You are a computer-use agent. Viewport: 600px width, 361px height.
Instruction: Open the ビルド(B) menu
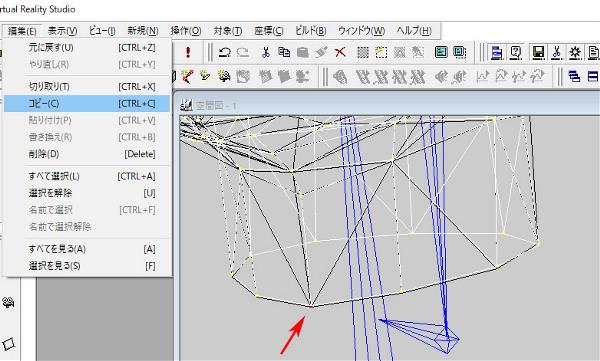click(310, 31)
